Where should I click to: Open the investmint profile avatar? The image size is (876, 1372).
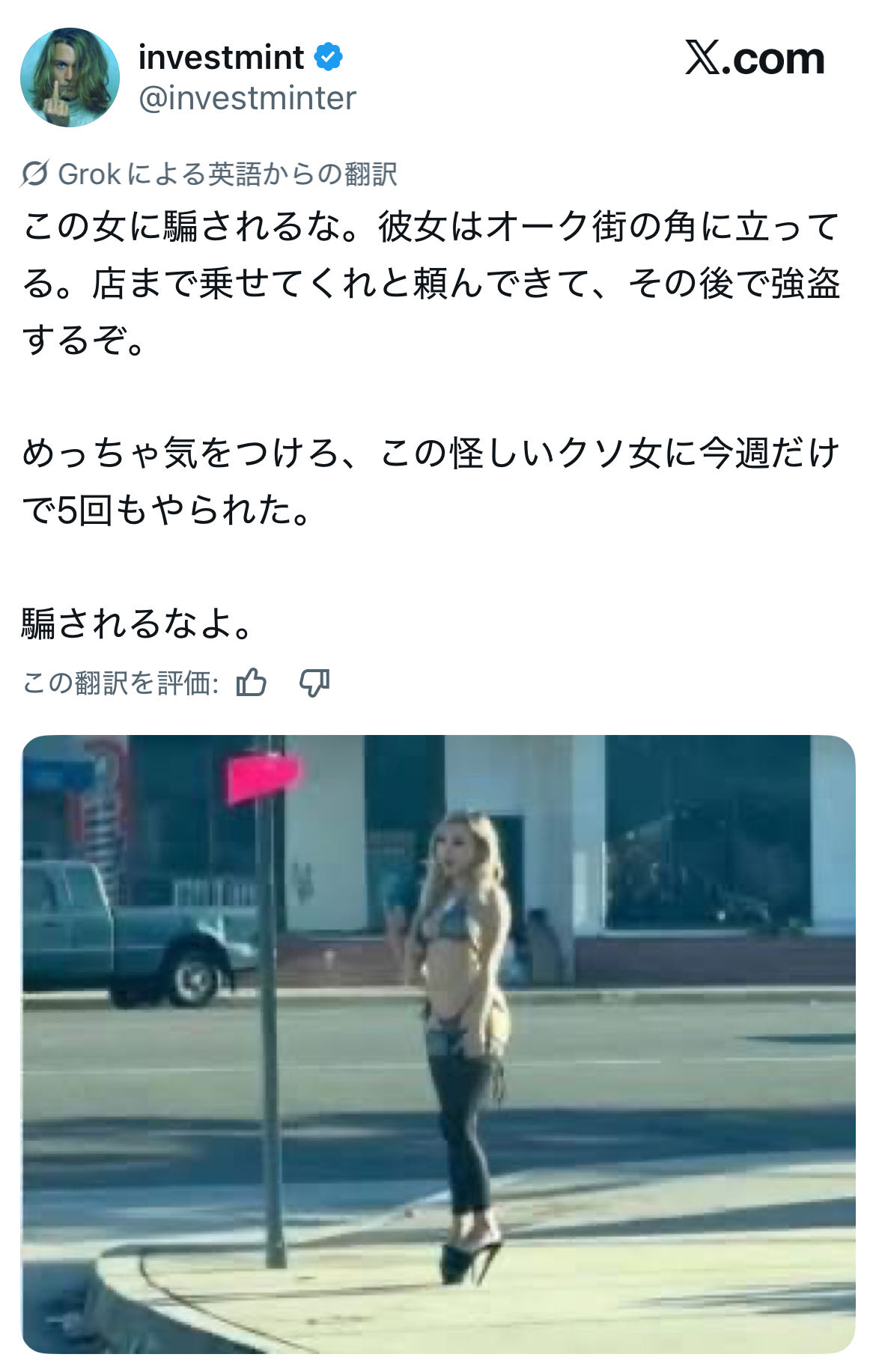point(70,77)
